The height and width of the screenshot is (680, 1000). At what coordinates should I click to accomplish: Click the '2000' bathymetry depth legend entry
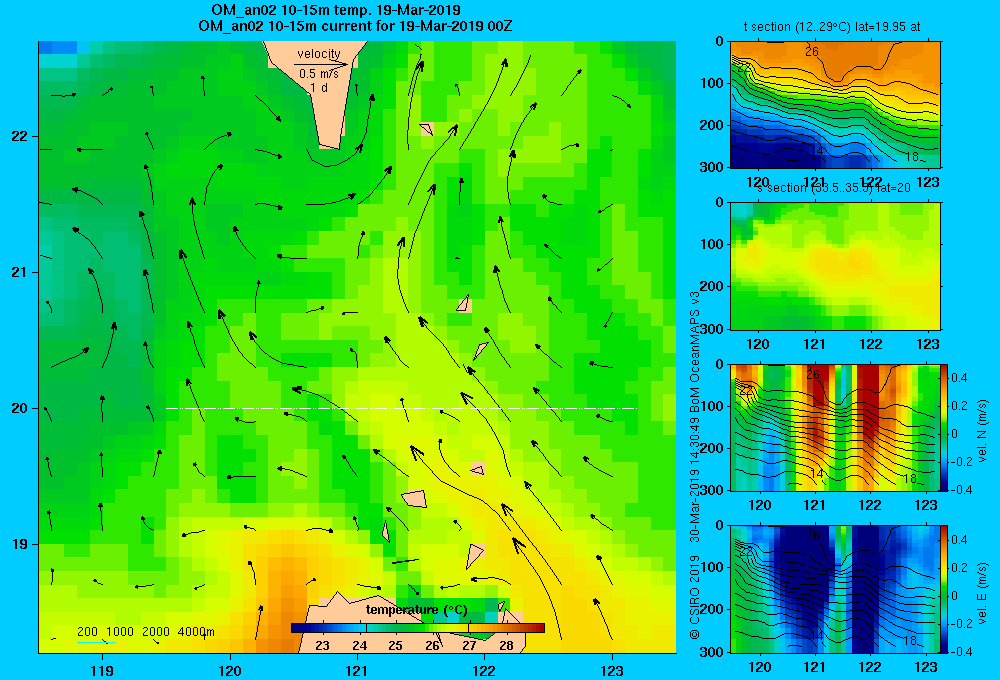[x=156, y=632]
